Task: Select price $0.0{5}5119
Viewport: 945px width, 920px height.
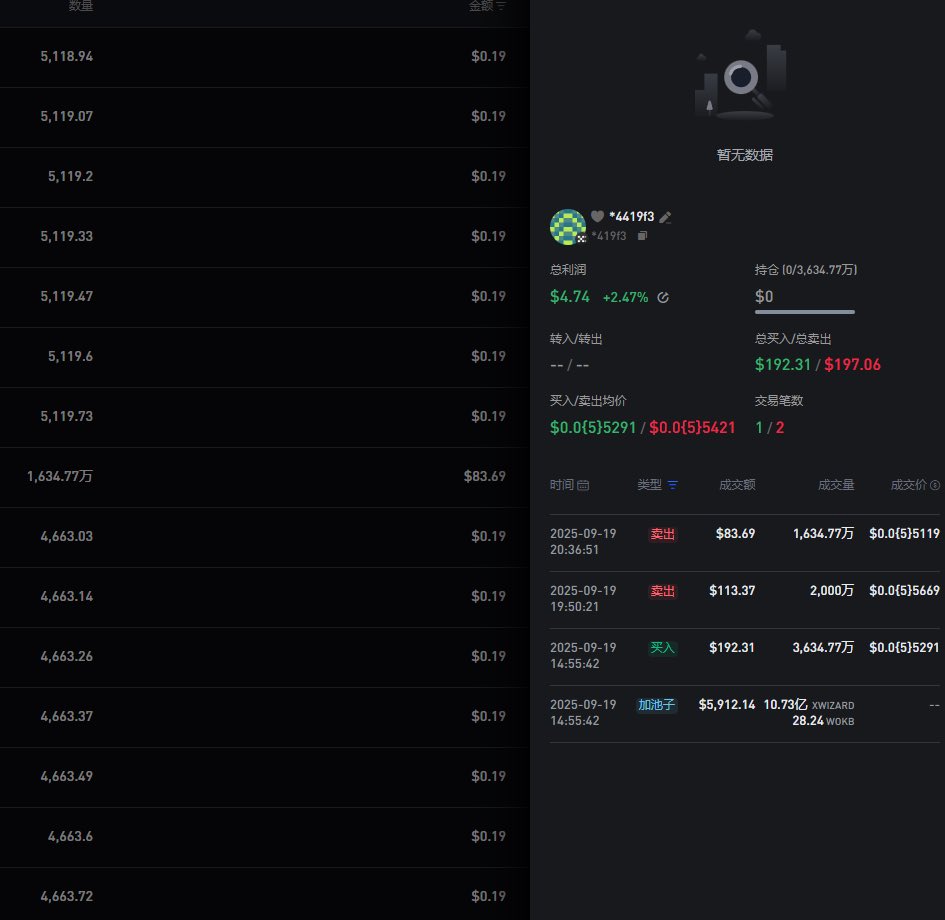Action: coord(904,533)
